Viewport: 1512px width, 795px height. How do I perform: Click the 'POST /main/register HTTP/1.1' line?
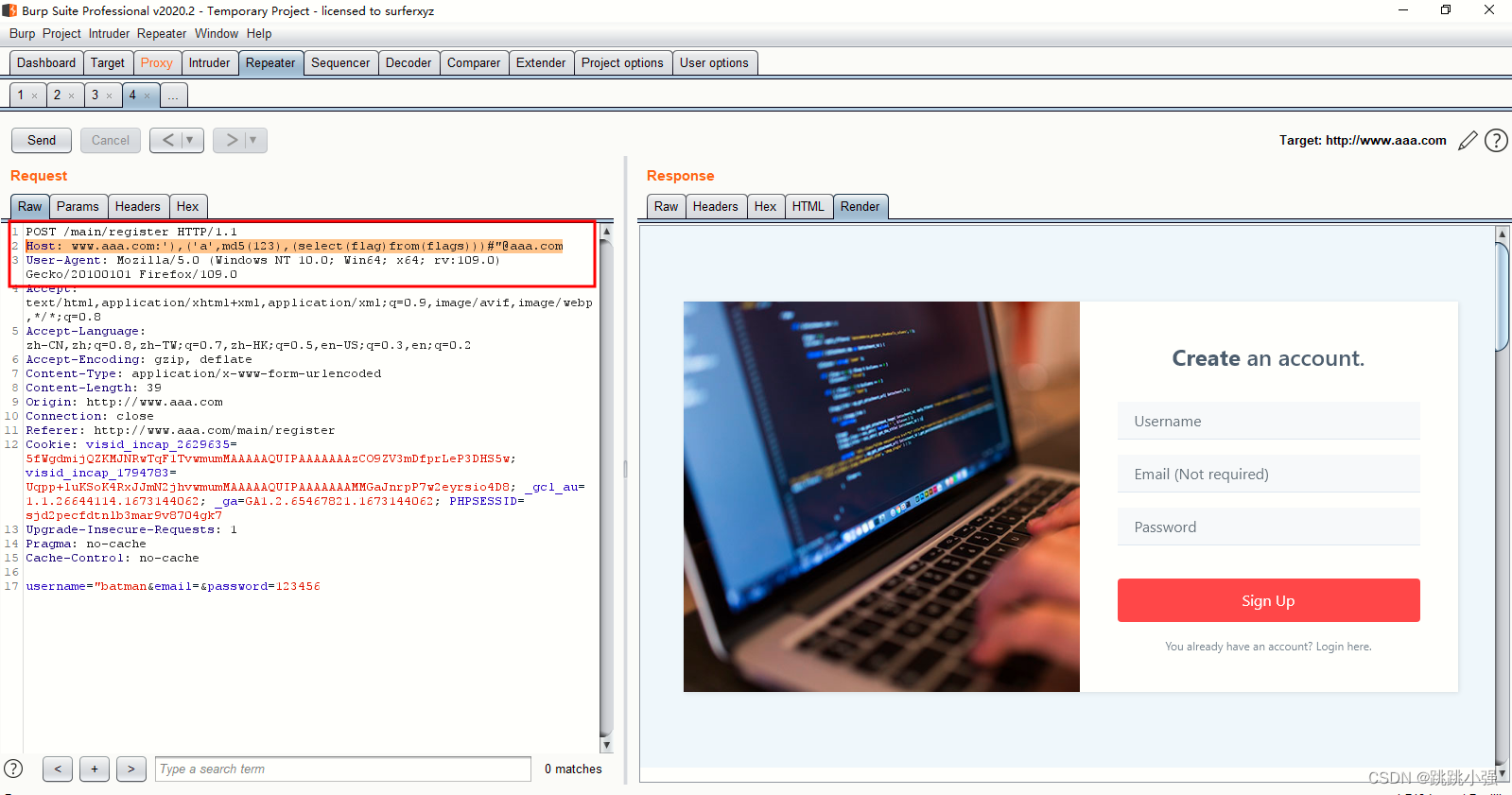coord(131,232)
